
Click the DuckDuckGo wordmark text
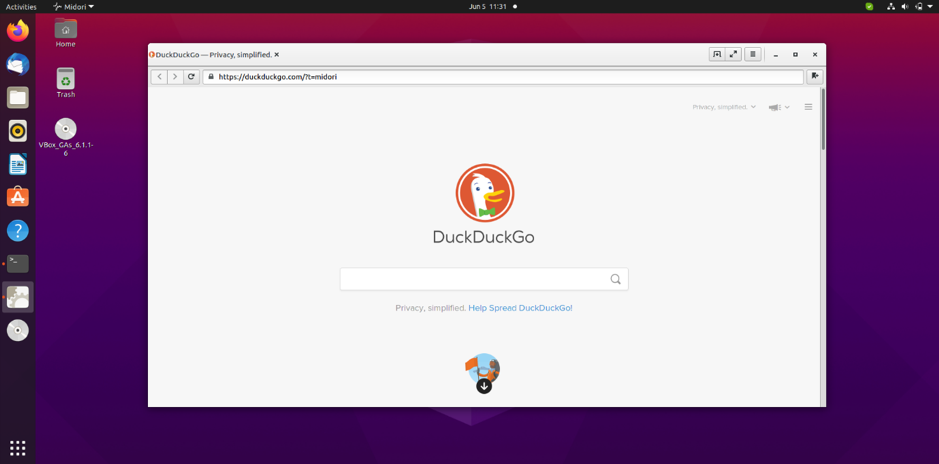pos(484,238)
